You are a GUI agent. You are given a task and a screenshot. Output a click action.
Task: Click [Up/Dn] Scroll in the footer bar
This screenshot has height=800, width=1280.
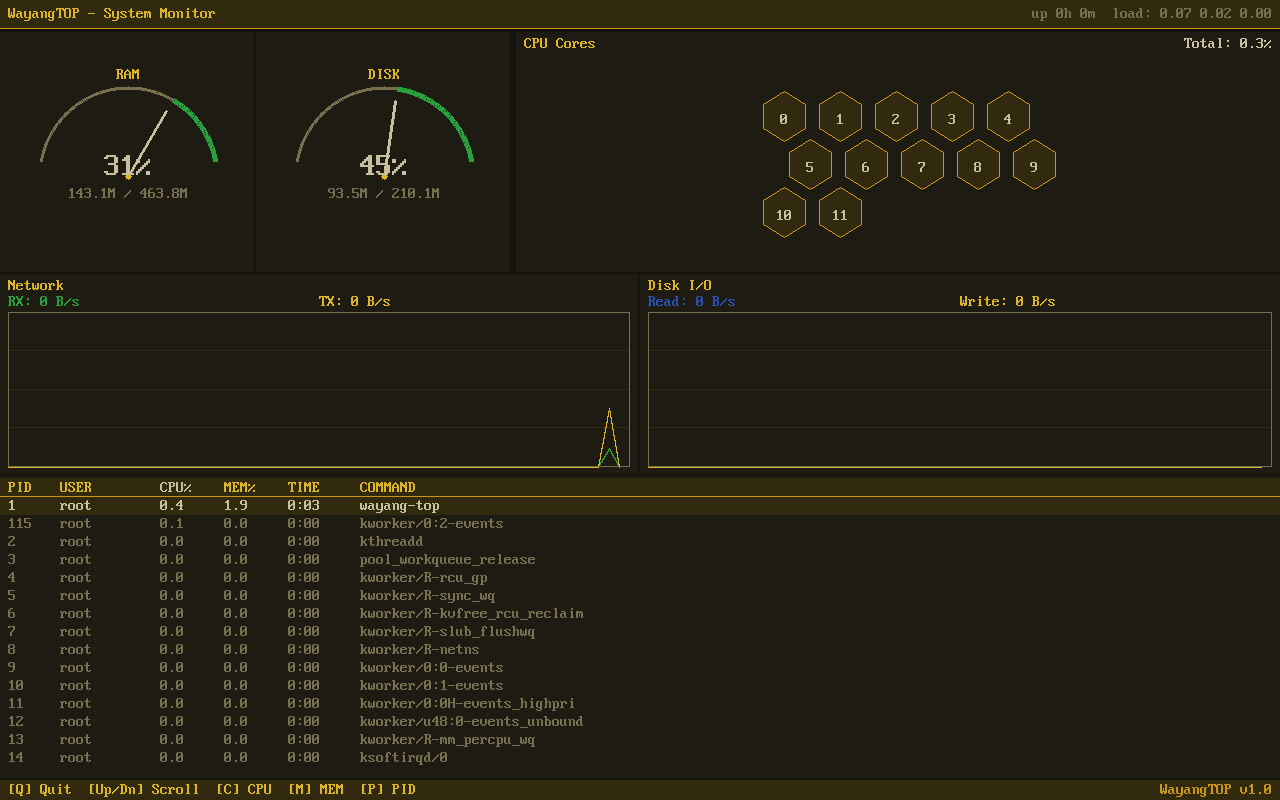coord(143,788)
